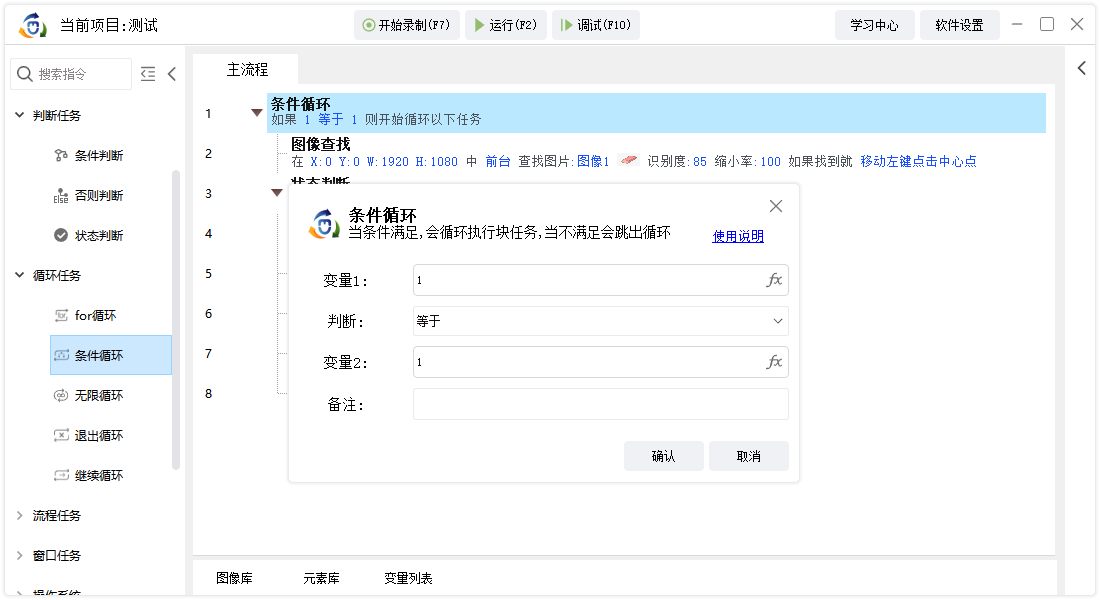
Task: Click the 缩小率 value 100
Action: click(770, 161)
